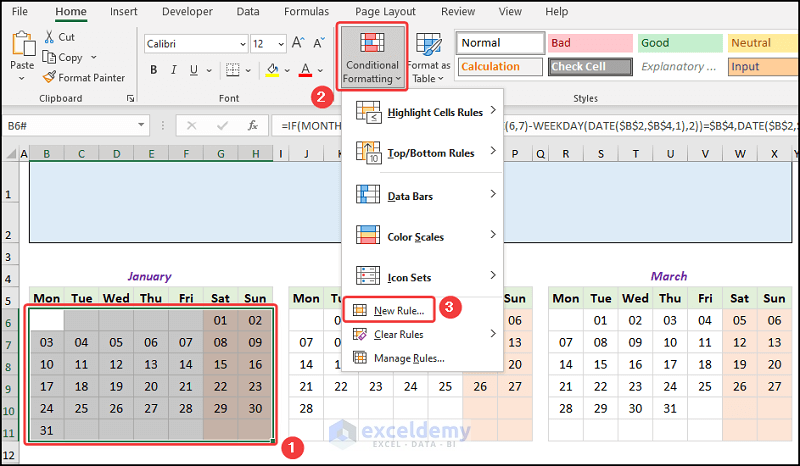Apply the Neutral cell style
800x466 pixels.
click(763, 43)
